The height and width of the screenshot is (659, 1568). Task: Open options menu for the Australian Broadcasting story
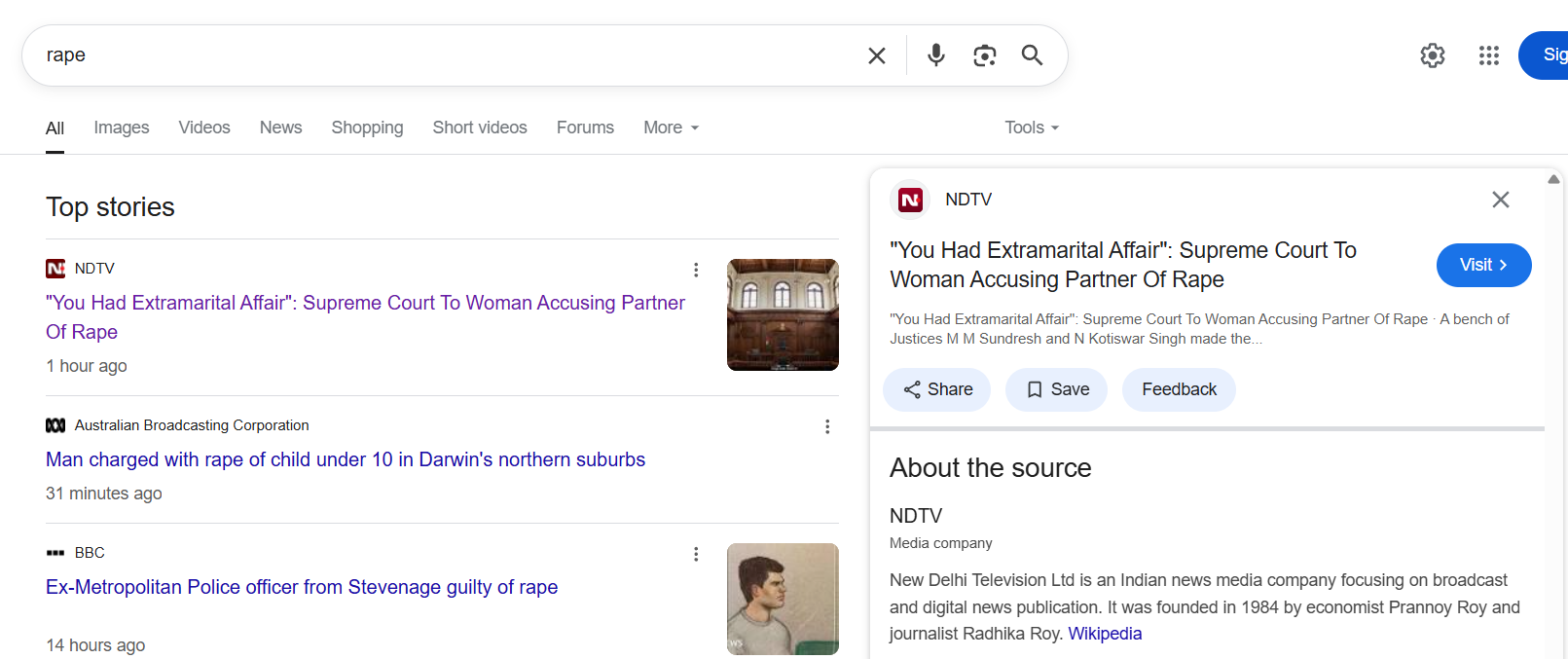pyautogui.click(x=827, y=426)
